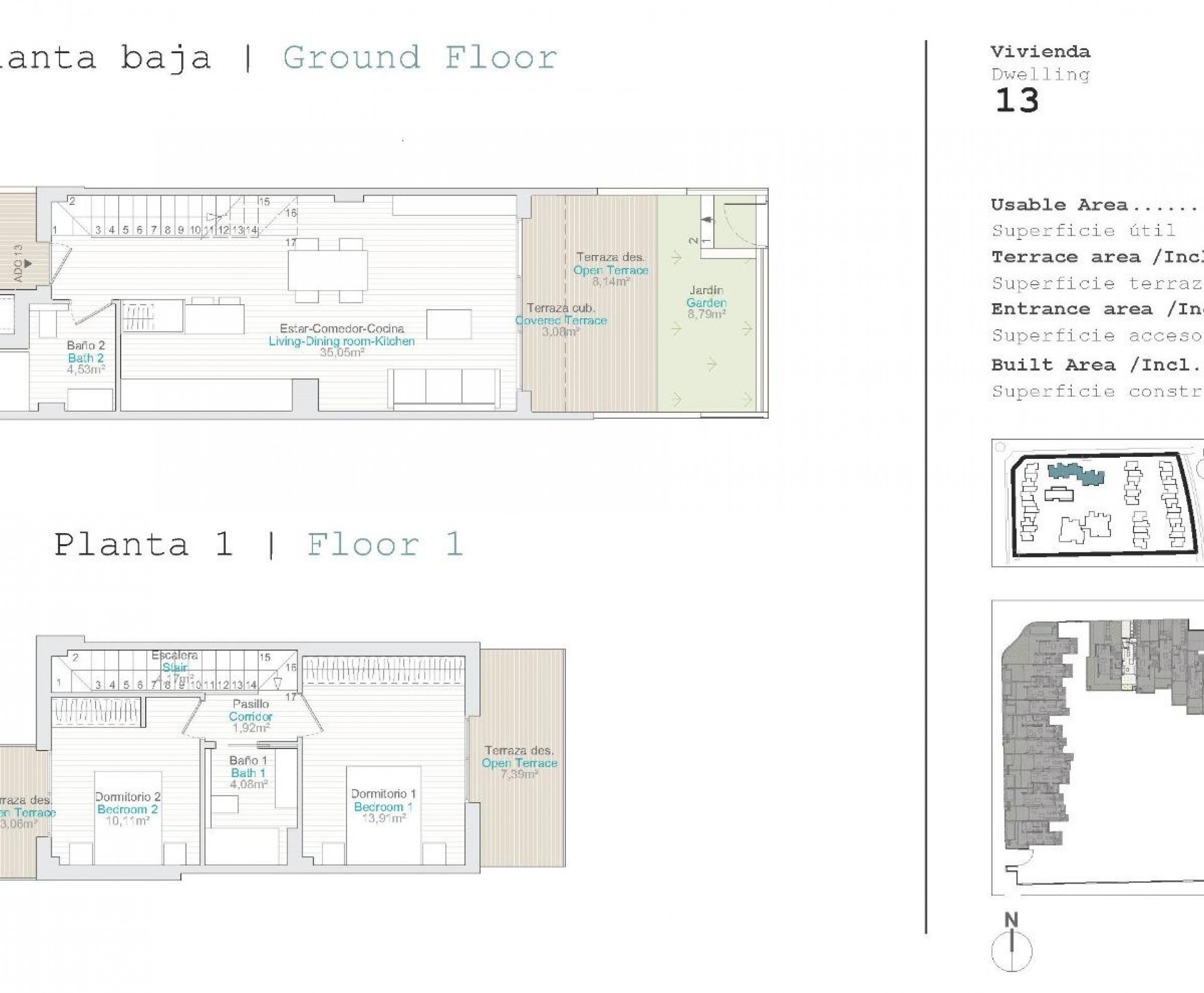Click the 'Floor 1' heading text
1204x993 pixels.
[x=385, y=544]
